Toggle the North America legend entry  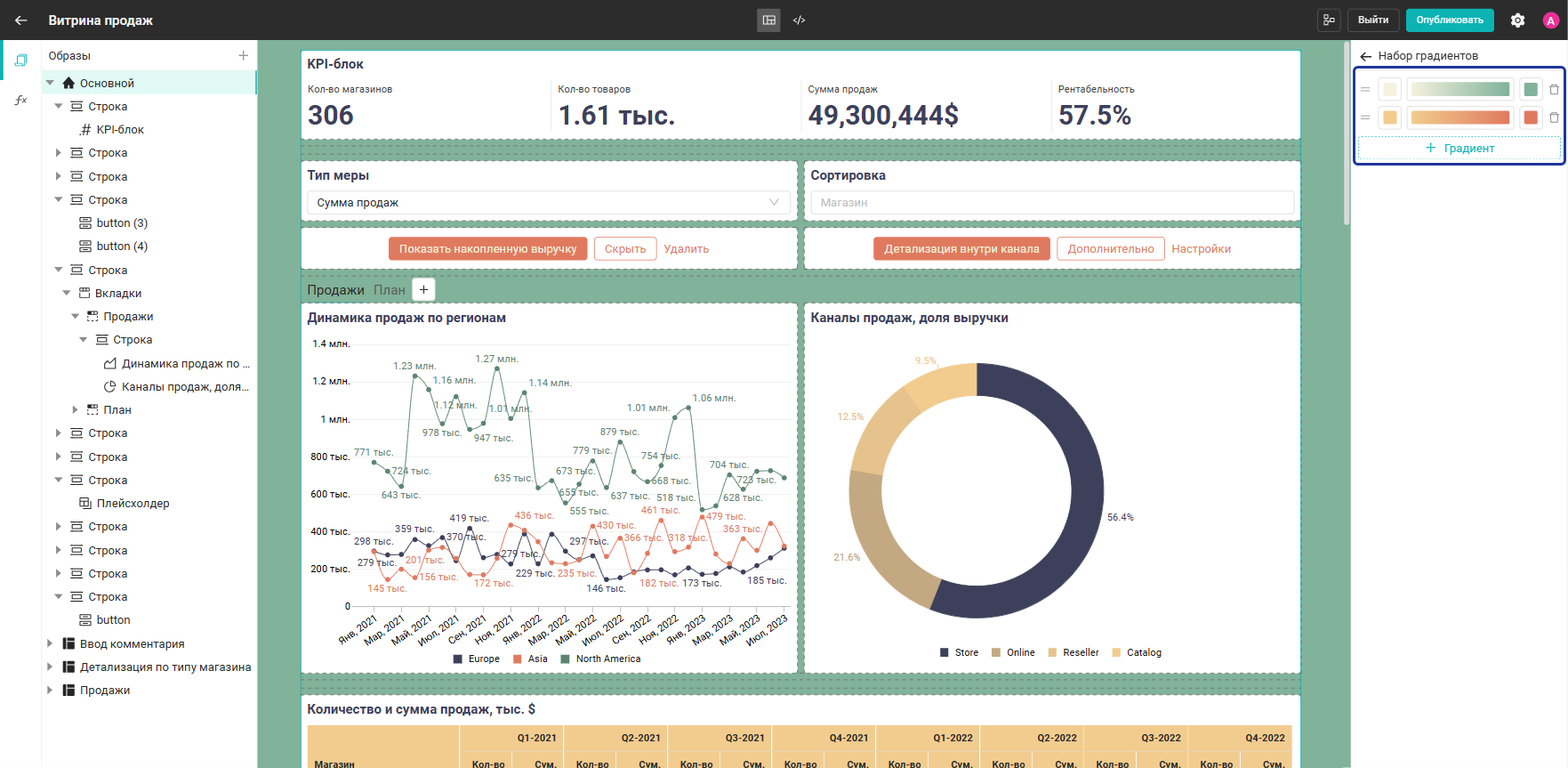click(x=600, y=659)
